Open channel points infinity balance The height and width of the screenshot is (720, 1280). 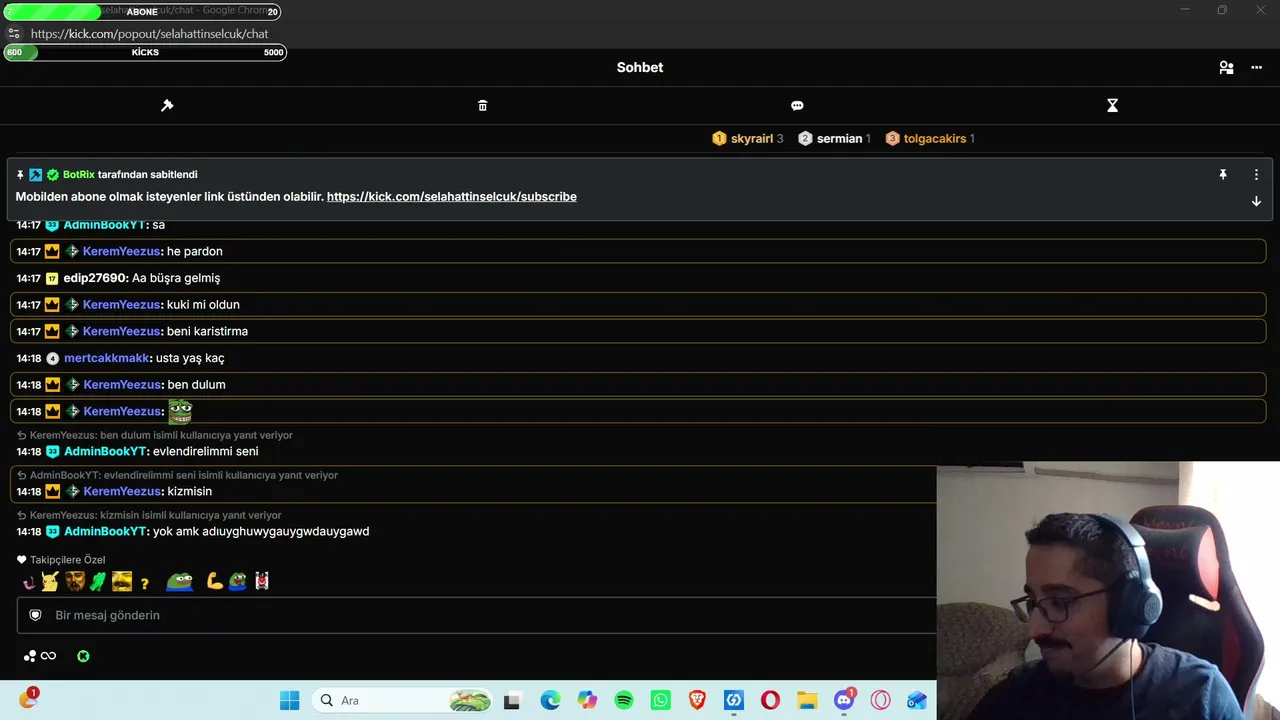coord(40,656)
